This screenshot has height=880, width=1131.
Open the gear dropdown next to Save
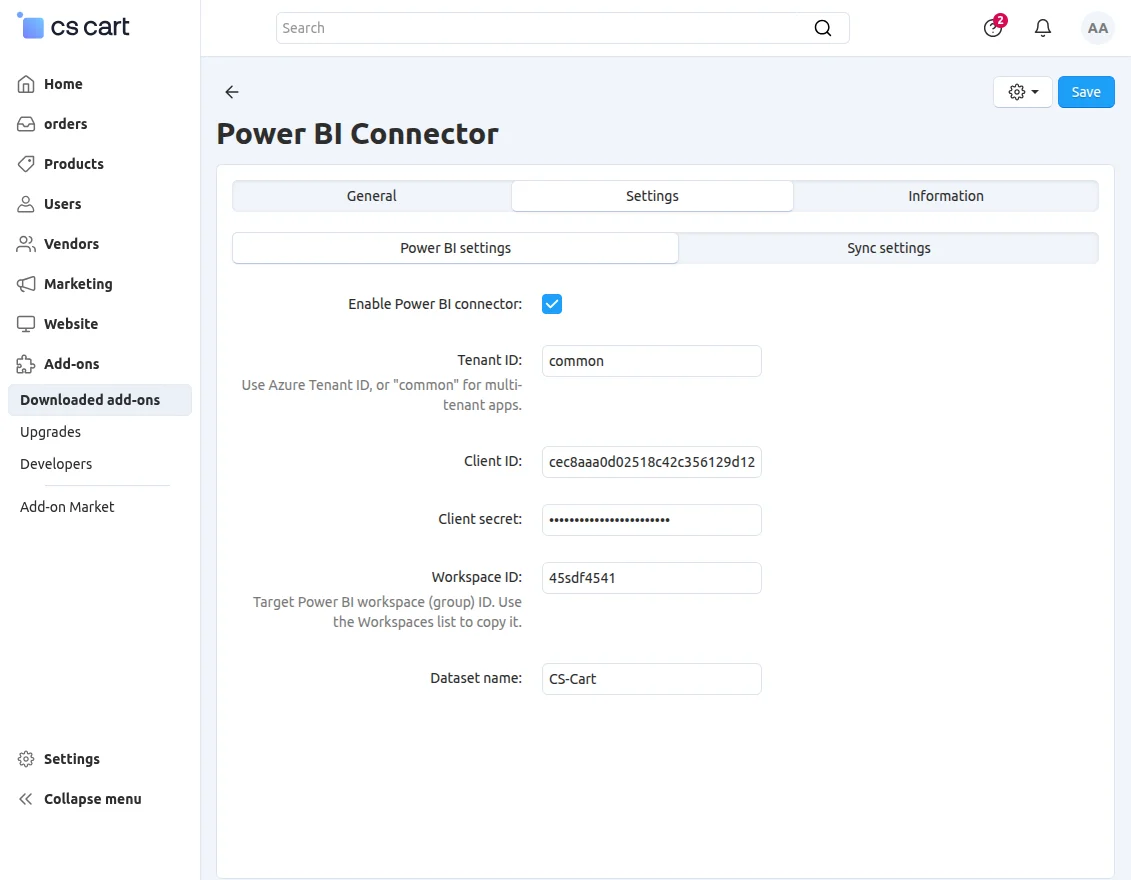[1023, 92]
